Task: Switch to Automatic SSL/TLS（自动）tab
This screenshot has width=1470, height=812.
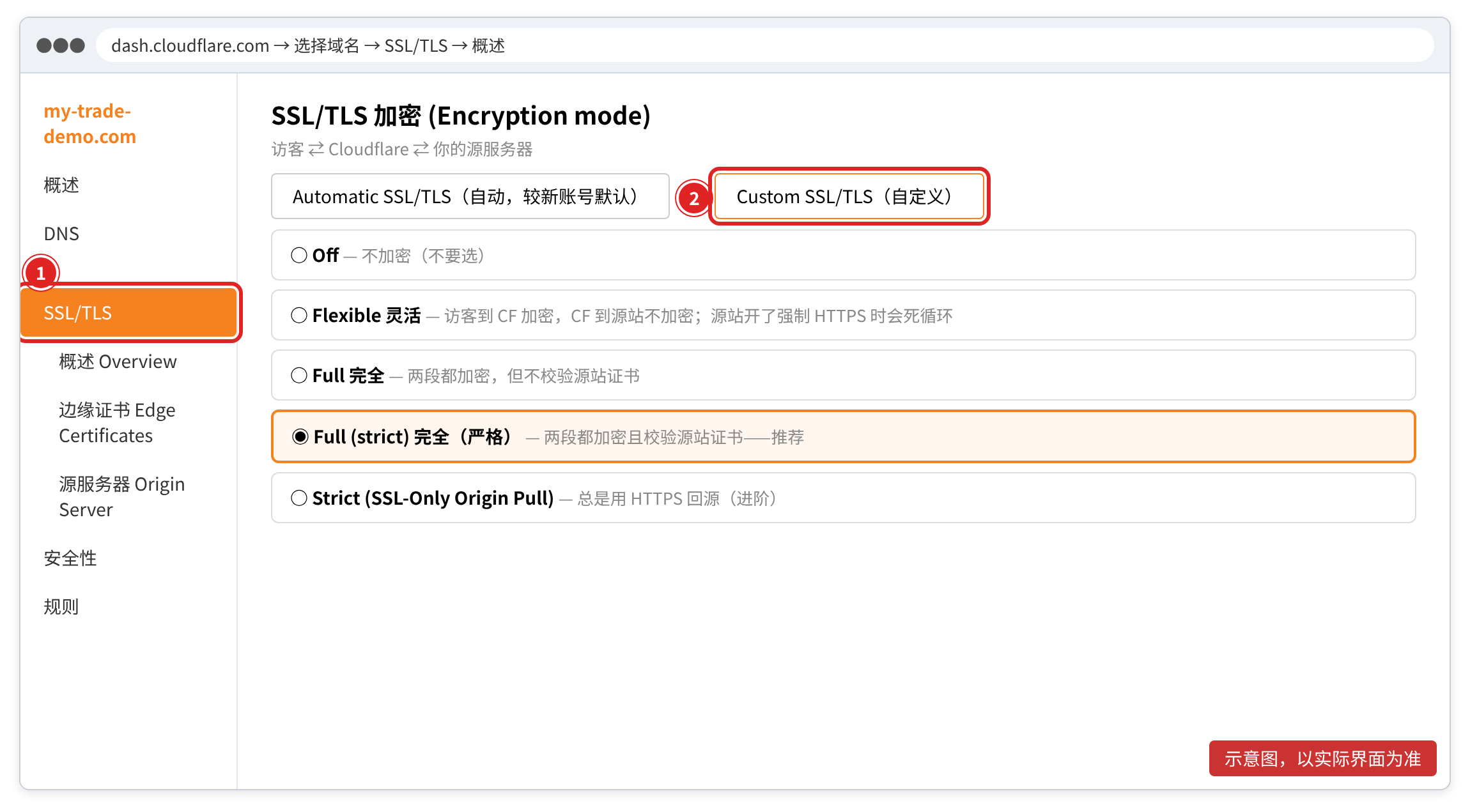Action: pyautogui.click(x=470, y=196)
